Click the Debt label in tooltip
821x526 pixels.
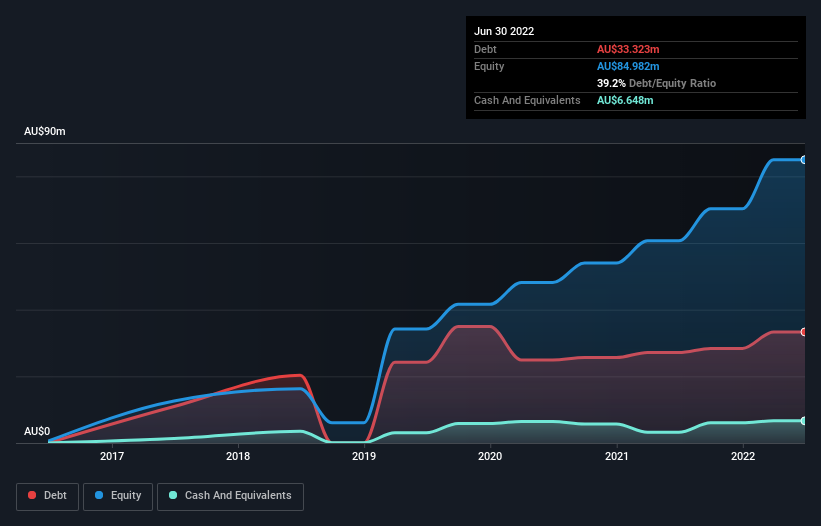pyautogui.click(x=485, y=49)
